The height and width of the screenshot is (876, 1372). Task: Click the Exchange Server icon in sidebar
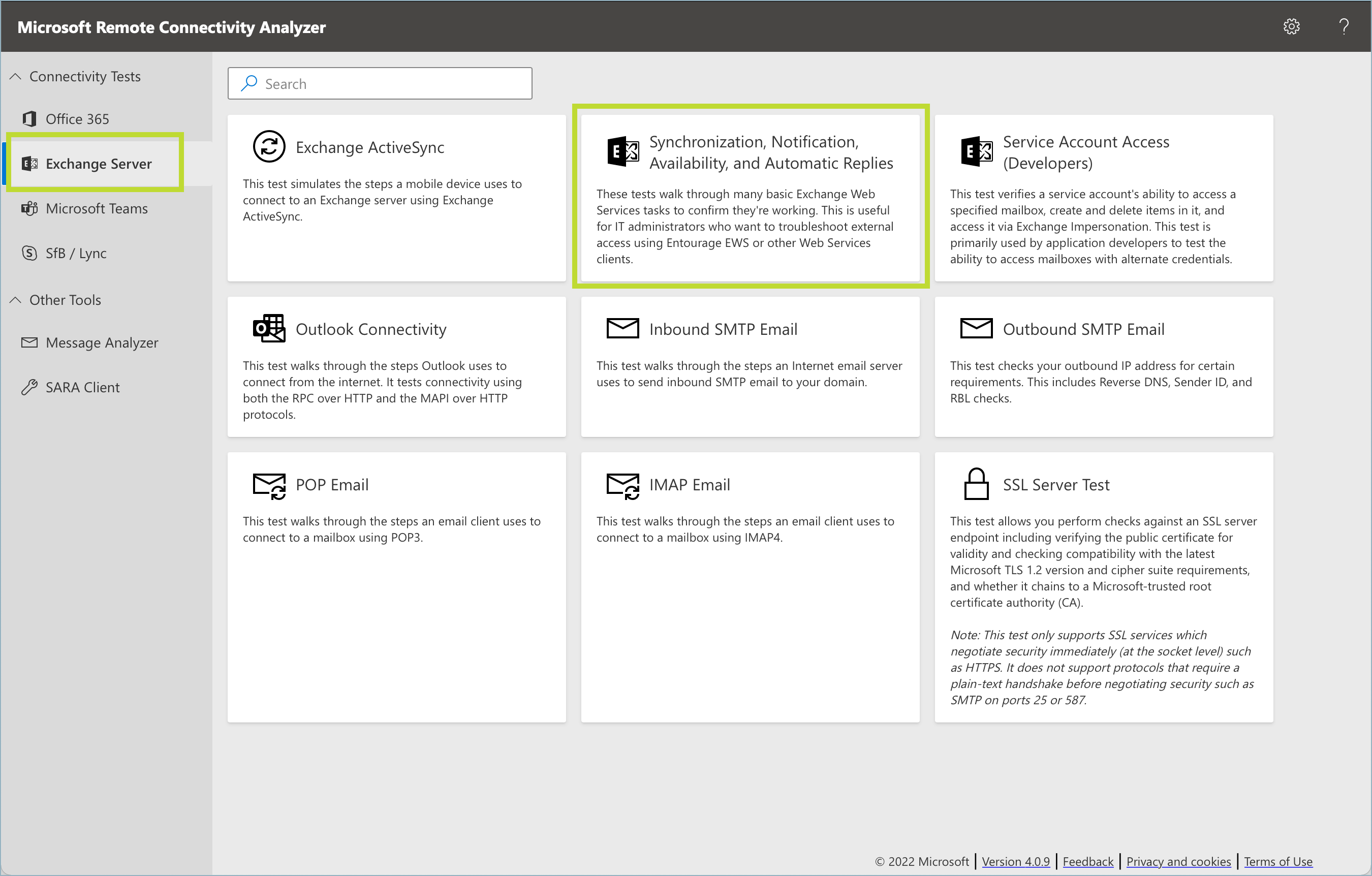point(29,164)
